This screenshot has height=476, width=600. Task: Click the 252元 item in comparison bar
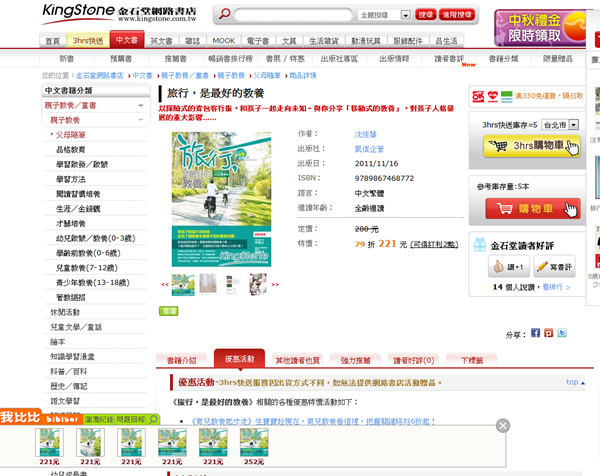coord(254,446)
